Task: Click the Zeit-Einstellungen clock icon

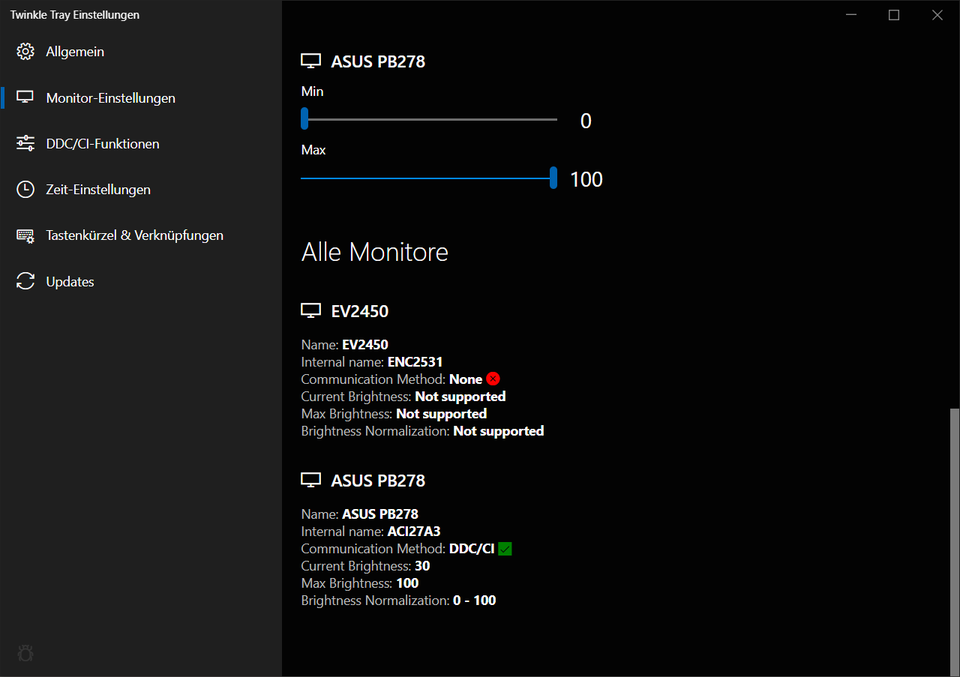Action: [x=25, y=189]
